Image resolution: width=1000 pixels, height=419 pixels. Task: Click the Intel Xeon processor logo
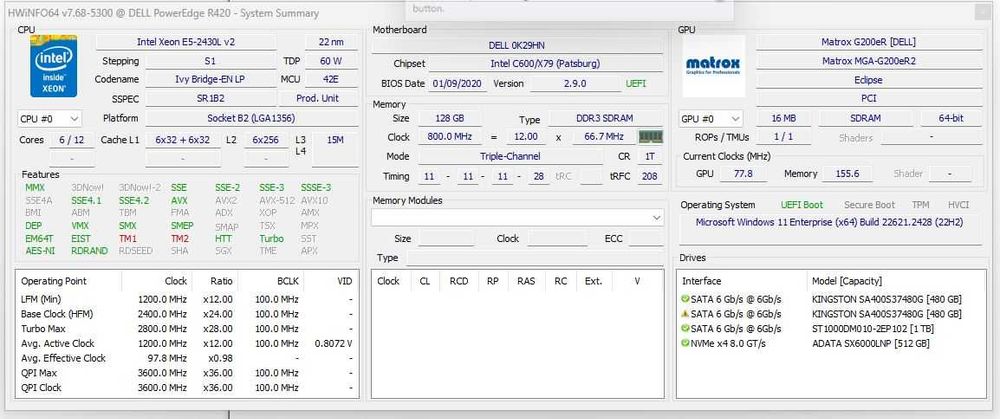click(54, 66)
